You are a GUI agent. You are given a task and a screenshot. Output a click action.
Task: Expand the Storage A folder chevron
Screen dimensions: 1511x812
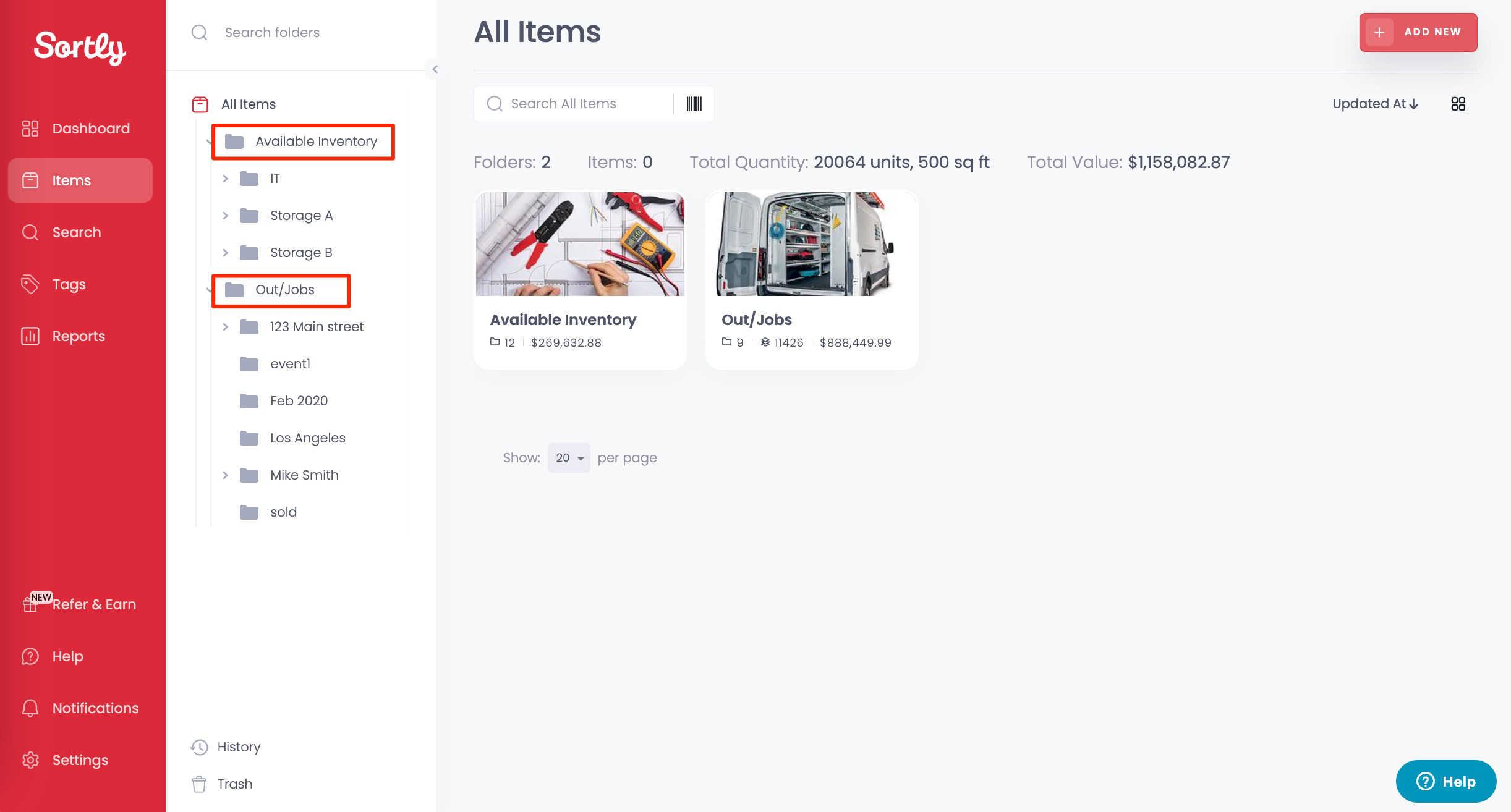pos(225,216)
